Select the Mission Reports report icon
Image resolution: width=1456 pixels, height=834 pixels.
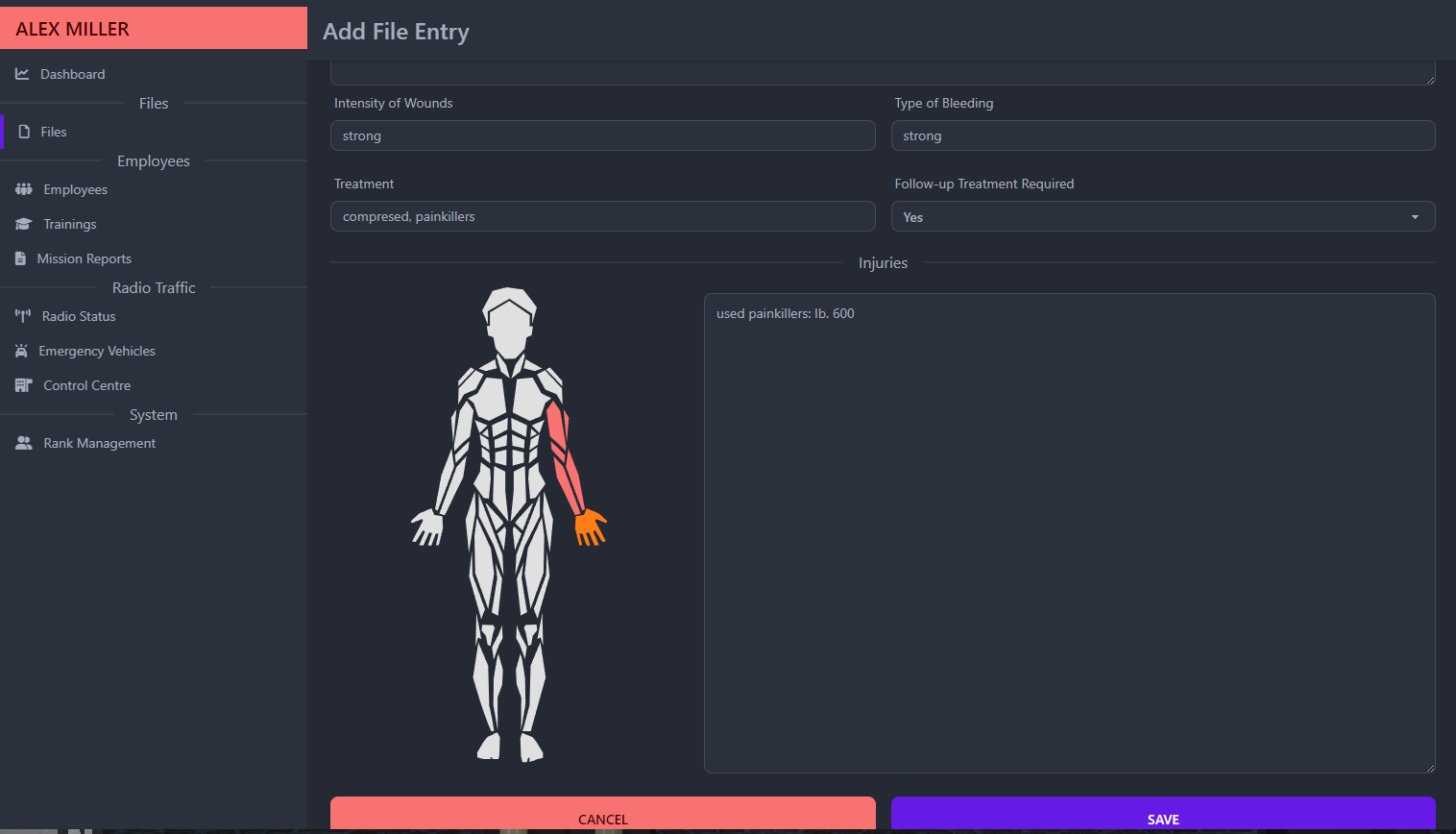(x=22, y=258)
